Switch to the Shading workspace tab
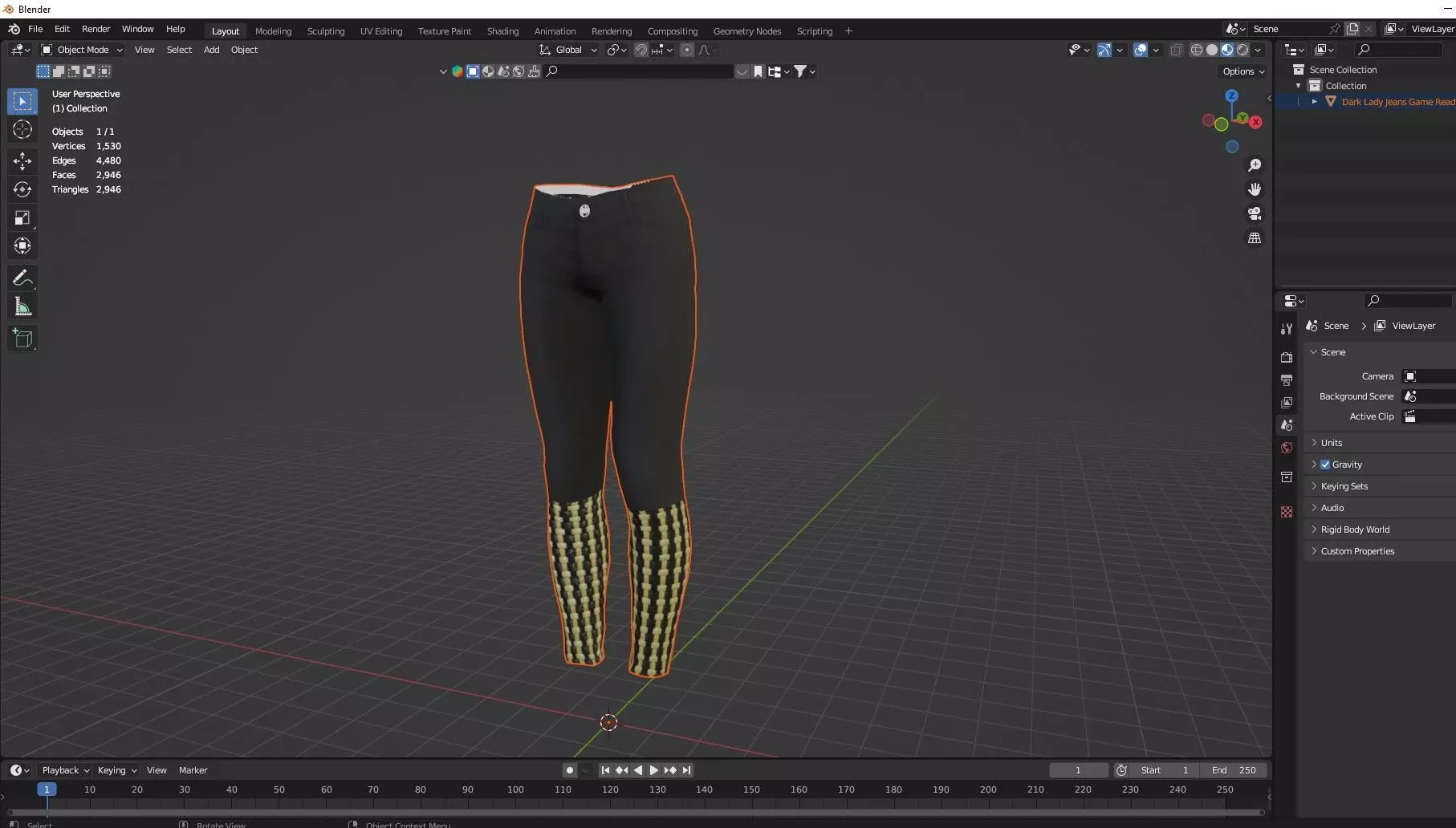The width and height of the screenshot is (1456, 828). pyautogui.click(x=502, y=31)
